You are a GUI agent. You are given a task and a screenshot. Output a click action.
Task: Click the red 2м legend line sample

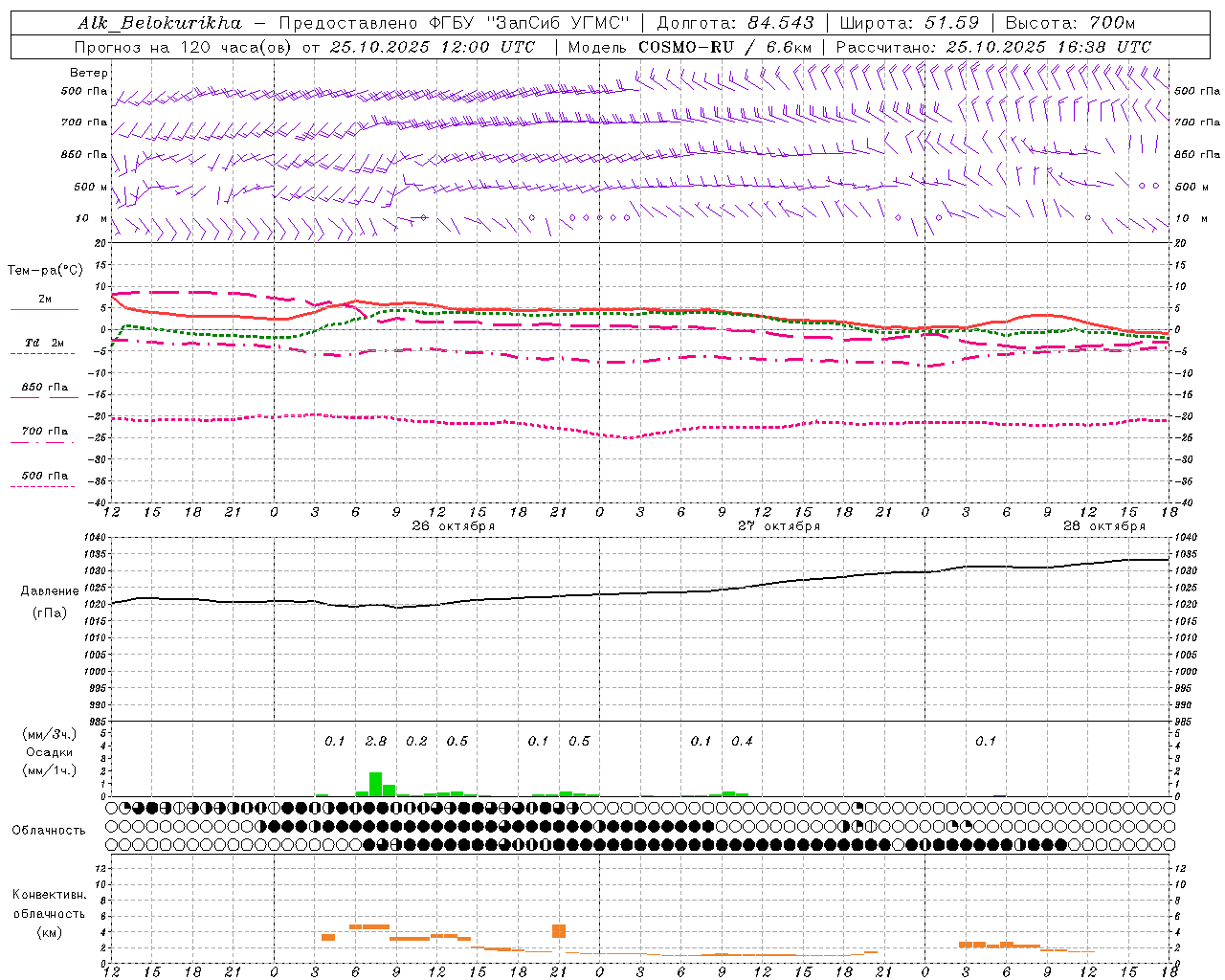(44, 310)
